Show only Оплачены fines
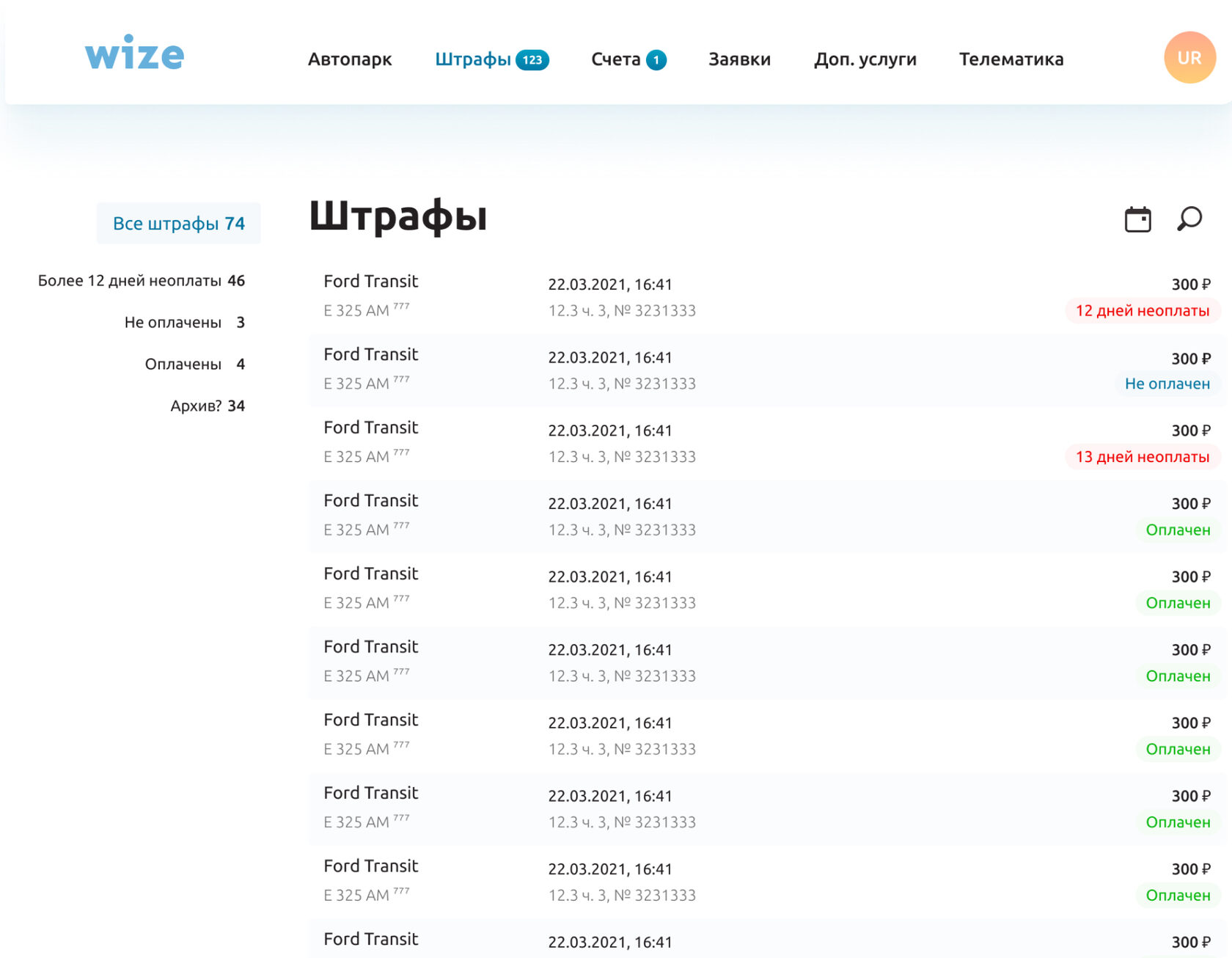Viewport: 1232px width, 958px height. [x=194, y=365]
